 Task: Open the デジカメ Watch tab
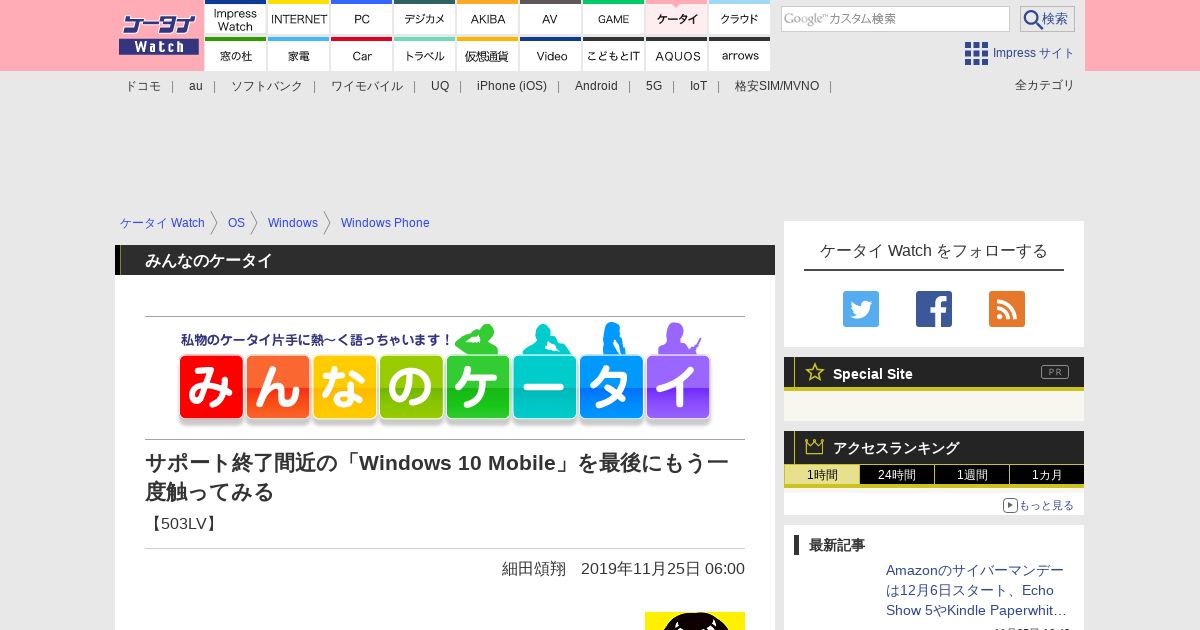[424, 19]
